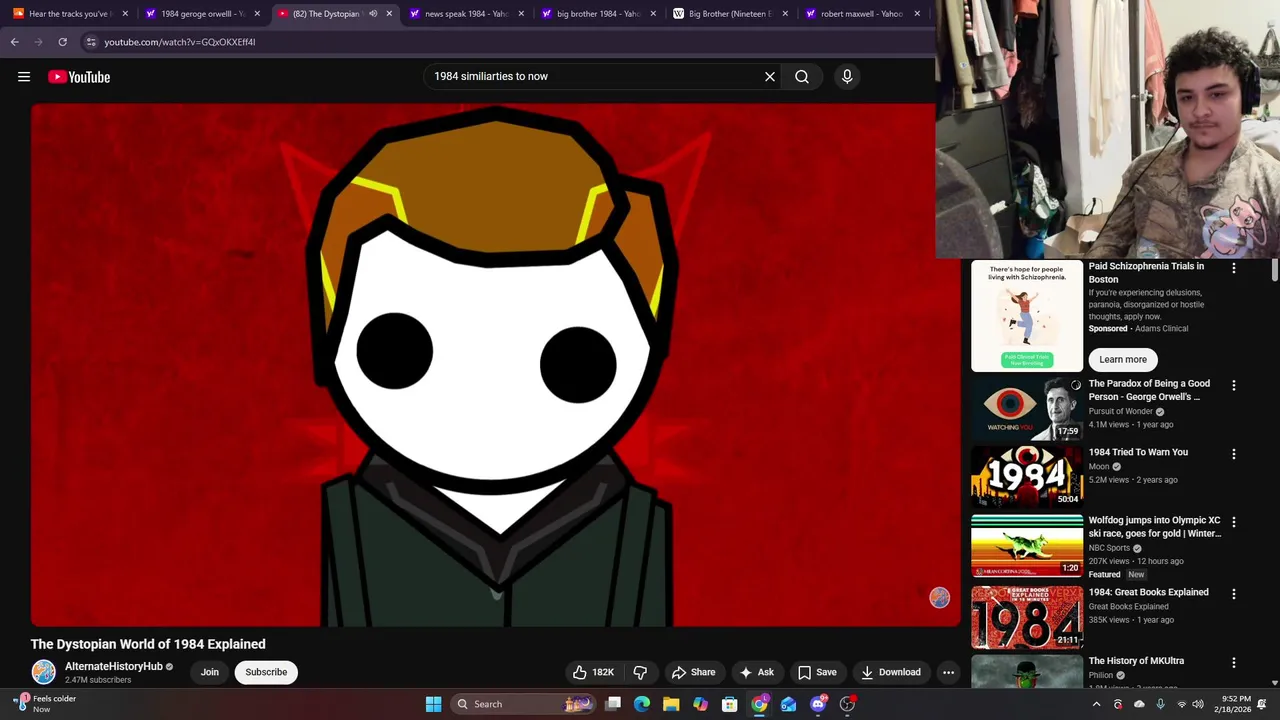Open Microsoft Edge from taskbar

click(642, 704)
